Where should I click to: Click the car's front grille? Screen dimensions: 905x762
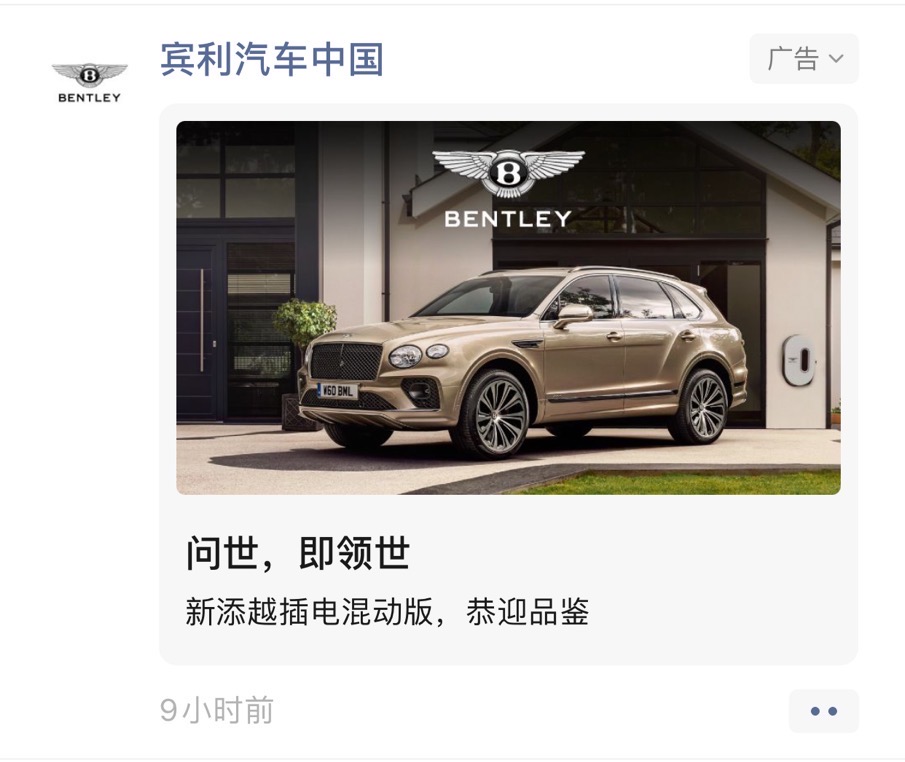[345, 361]
